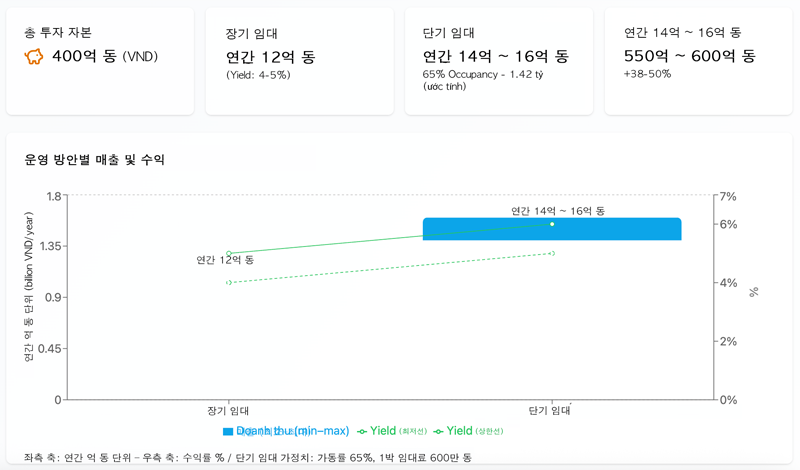This screenshot has width=800, height=470.
Task: Select the 단기 임대 summary card
Action: 498,61
